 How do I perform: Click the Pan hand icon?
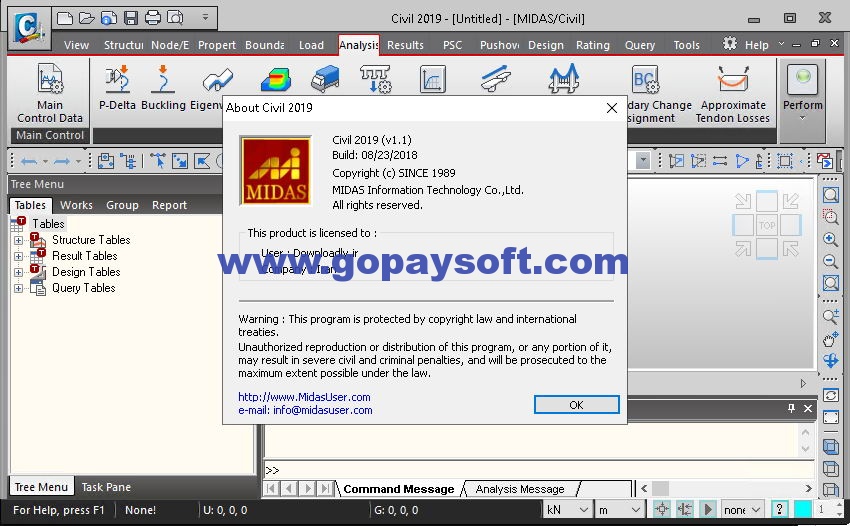coord(830,339)
